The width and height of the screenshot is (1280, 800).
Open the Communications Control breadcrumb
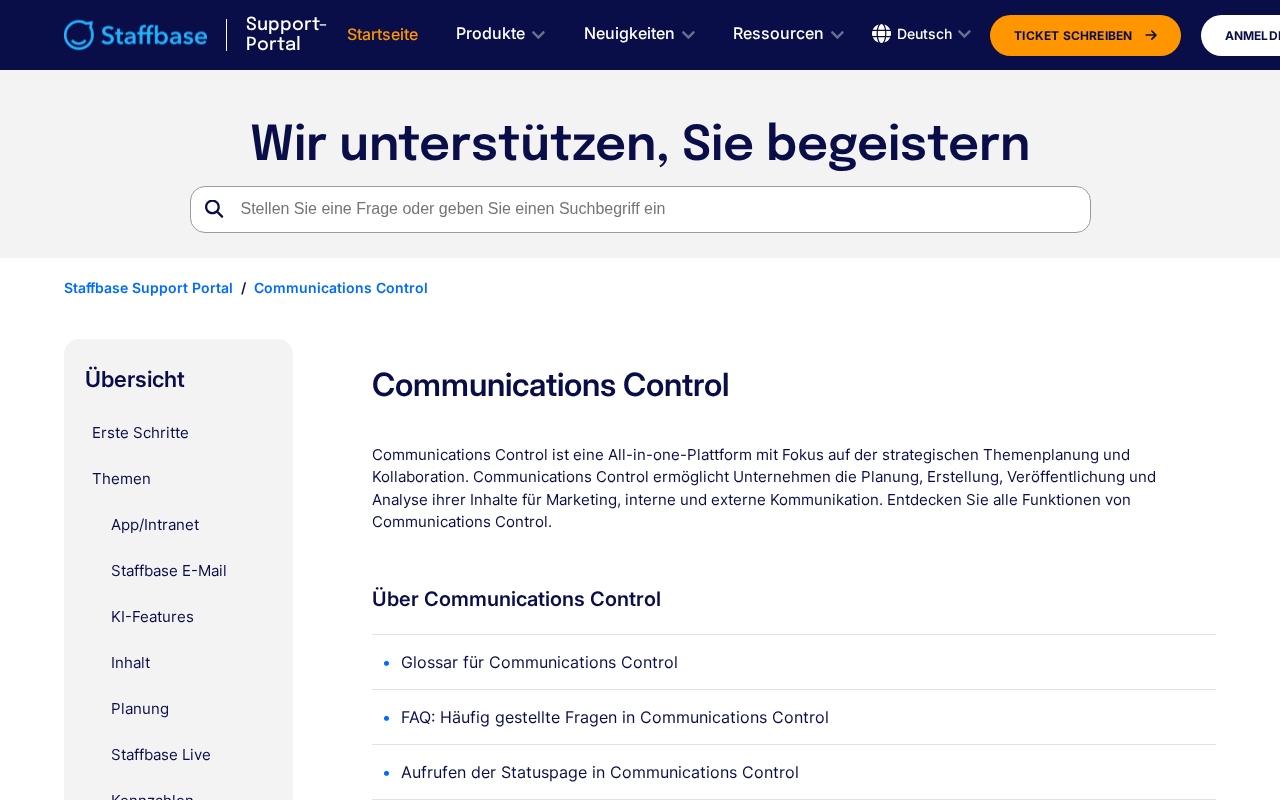(341, 288)
